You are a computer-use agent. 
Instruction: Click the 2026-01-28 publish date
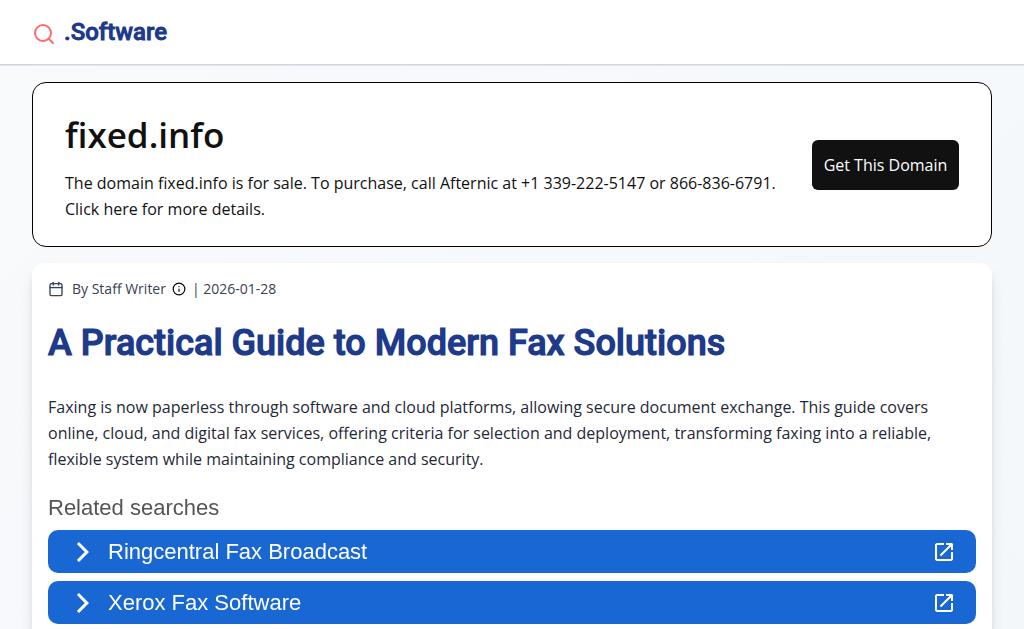240,289
